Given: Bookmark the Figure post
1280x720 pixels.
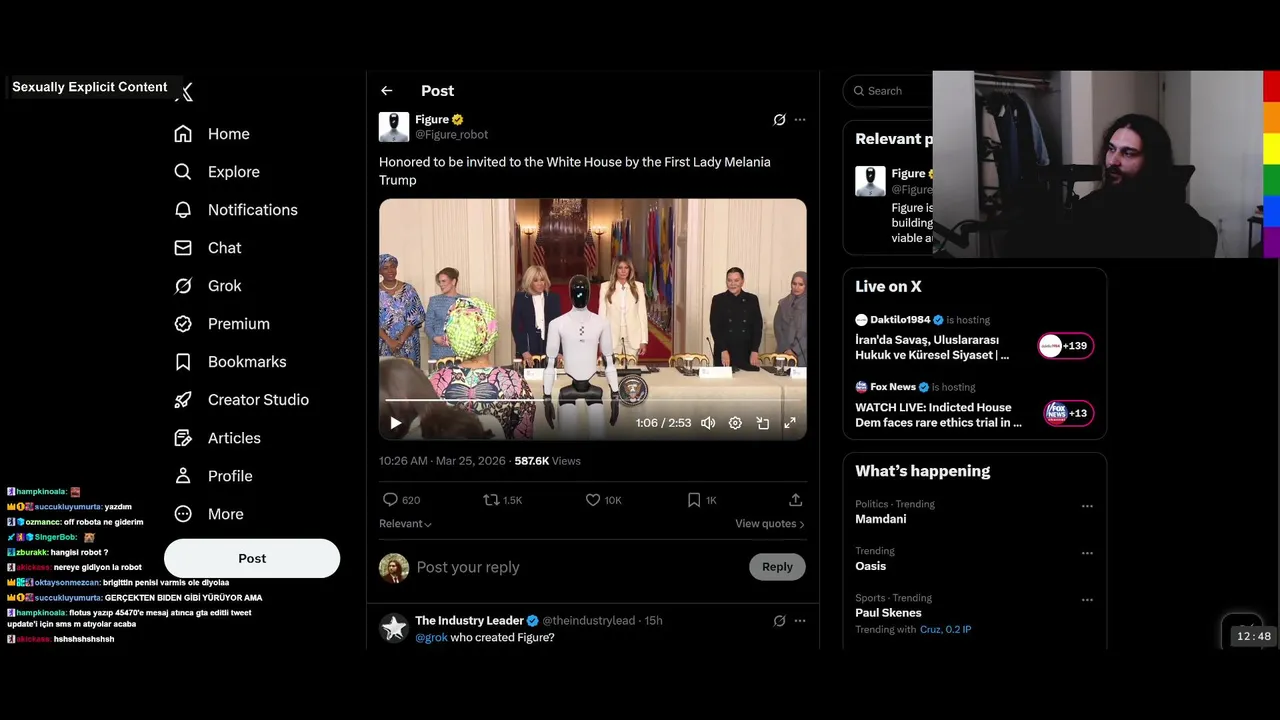Looking at the screenshot, I should (694, 500).
